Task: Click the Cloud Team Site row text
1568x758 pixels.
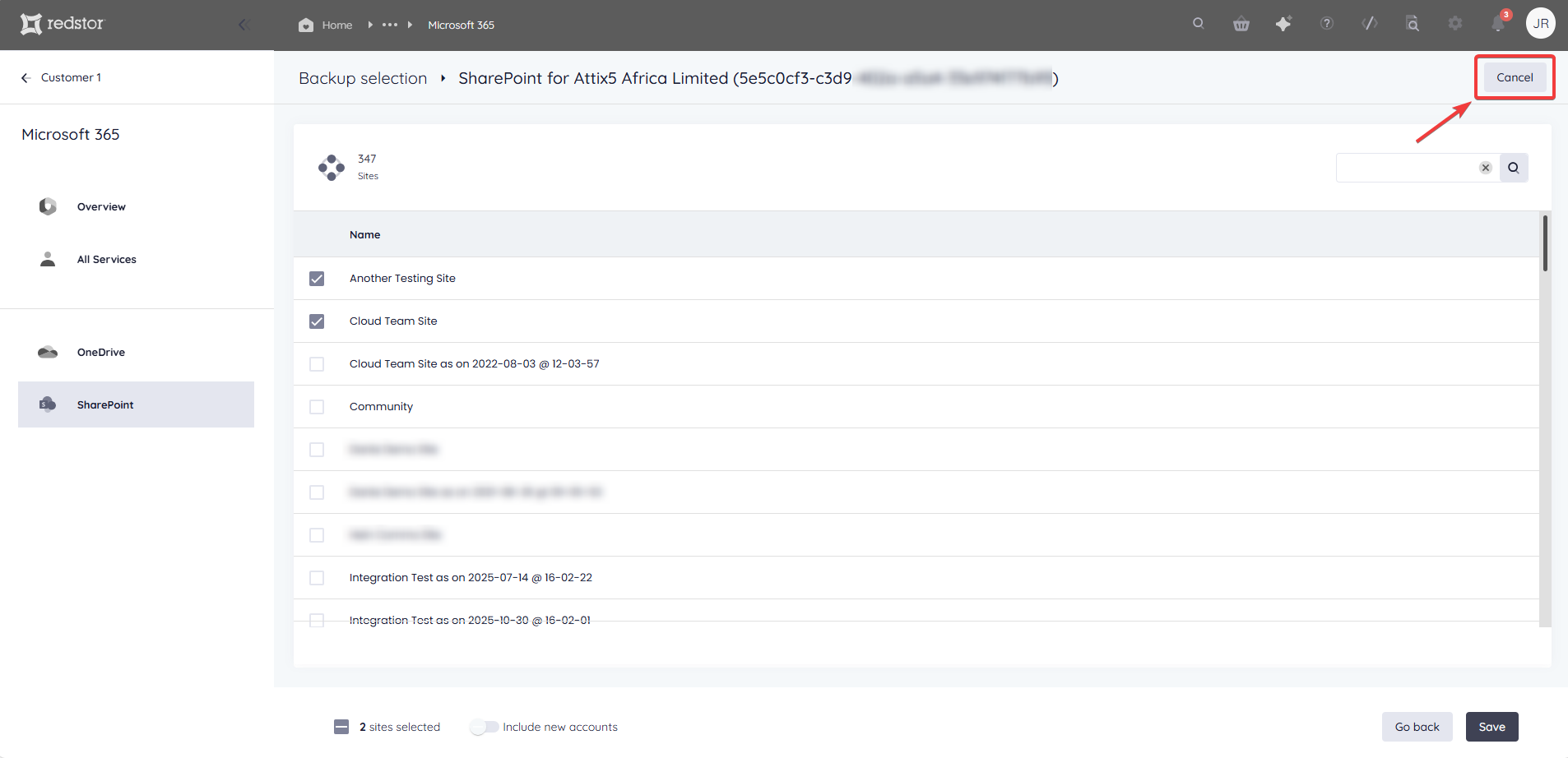Action: [393, 321]
